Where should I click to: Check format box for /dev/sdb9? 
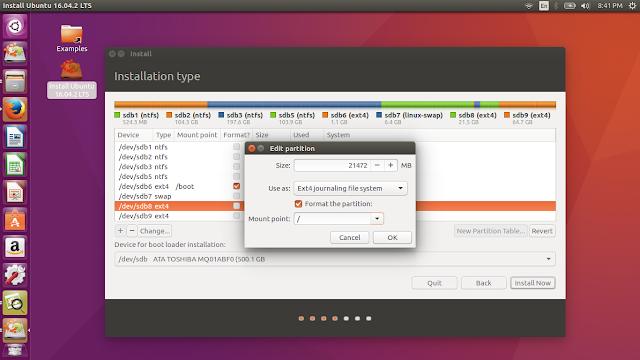236,216
